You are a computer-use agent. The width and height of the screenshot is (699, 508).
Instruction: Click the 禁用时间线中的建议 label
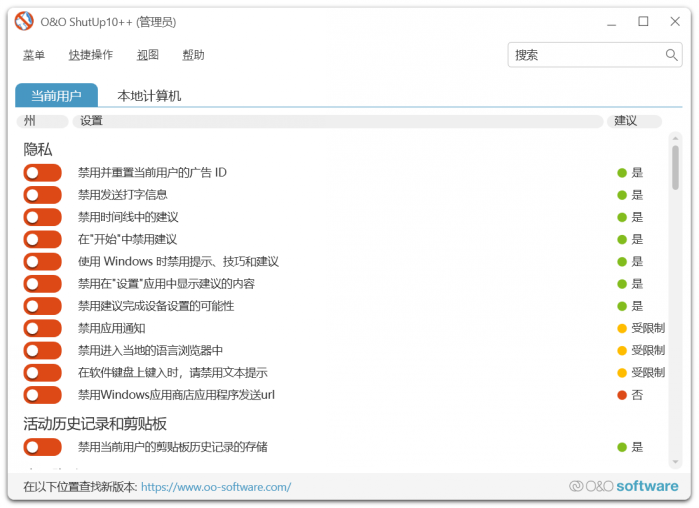(128, 217)
